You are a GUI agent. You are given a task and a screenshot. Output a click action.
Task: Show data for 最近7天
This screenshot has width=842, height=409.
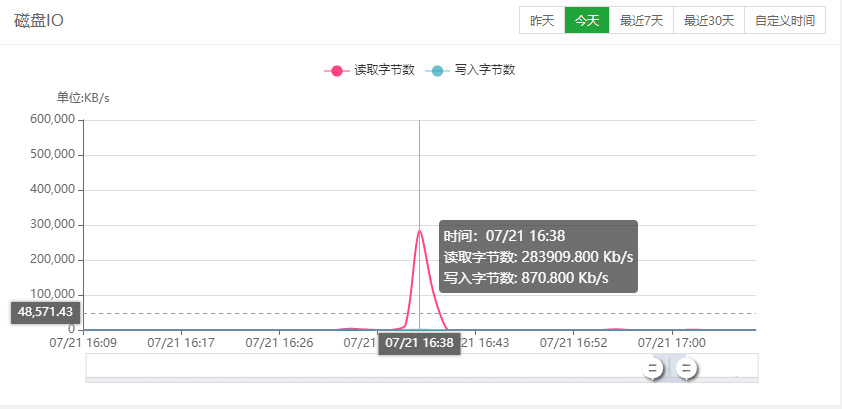[641, 21]
